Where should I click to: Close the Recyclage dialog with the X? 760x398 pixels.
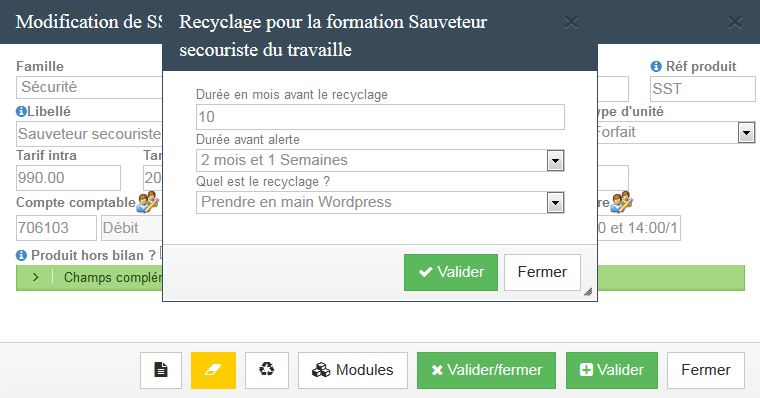(x=571, y=22)
